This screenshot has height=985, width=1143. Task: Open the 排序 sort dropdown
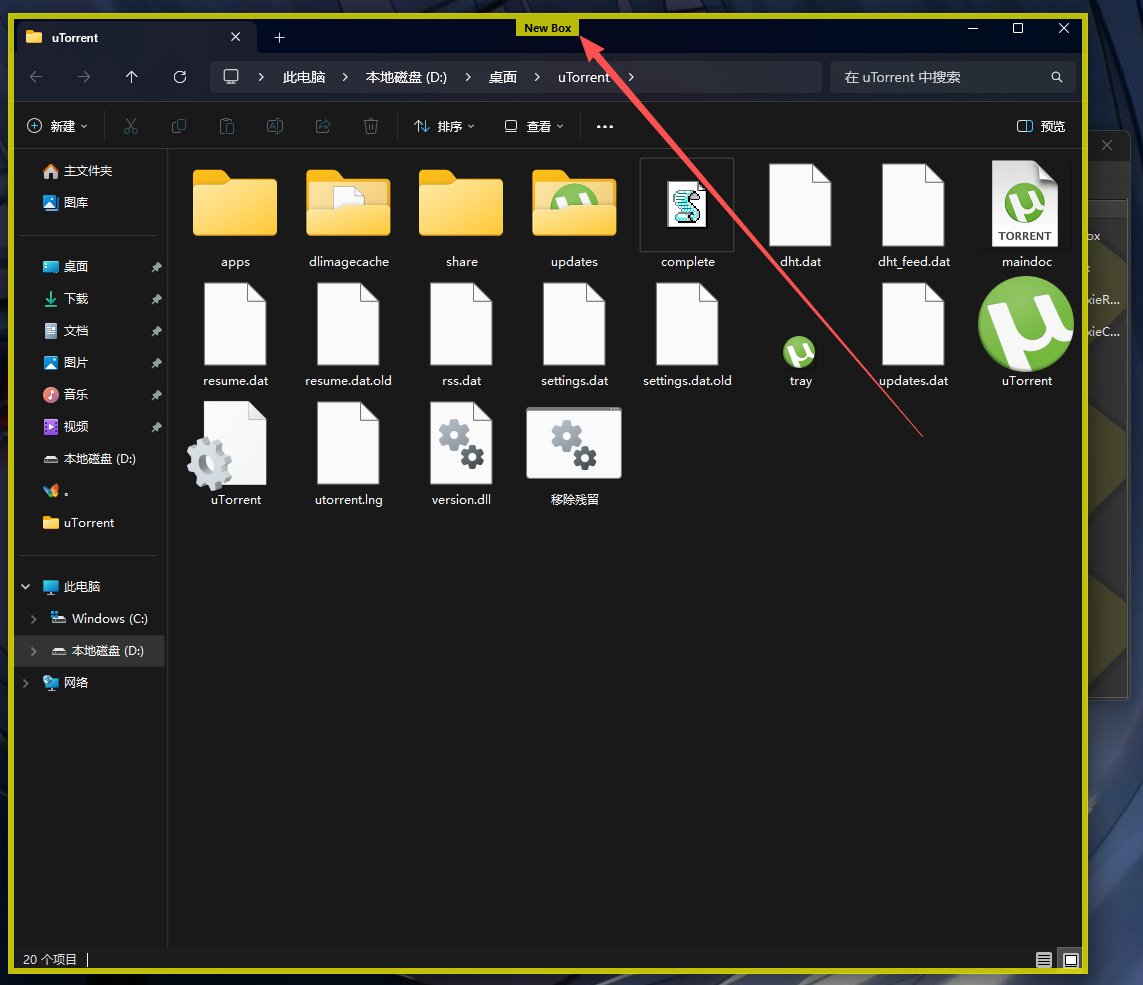(x=444, y=126)
